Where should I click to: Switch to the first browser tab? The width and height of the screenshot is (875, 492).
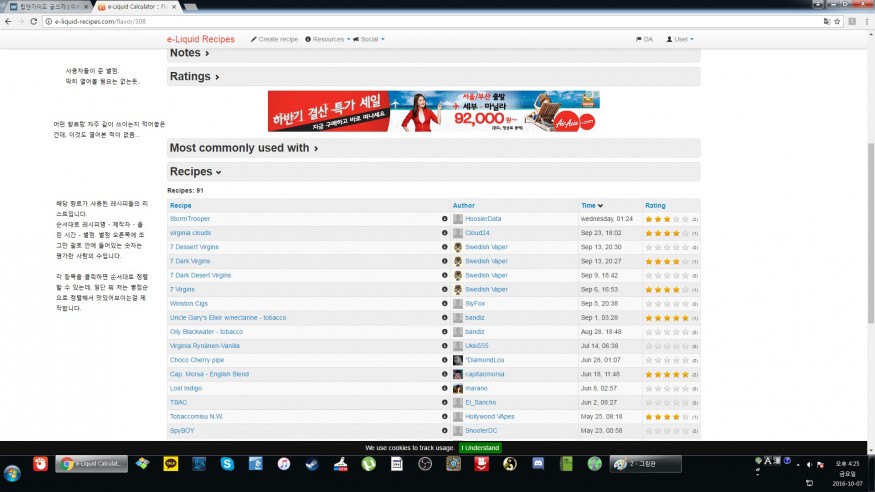pos(47,7)
